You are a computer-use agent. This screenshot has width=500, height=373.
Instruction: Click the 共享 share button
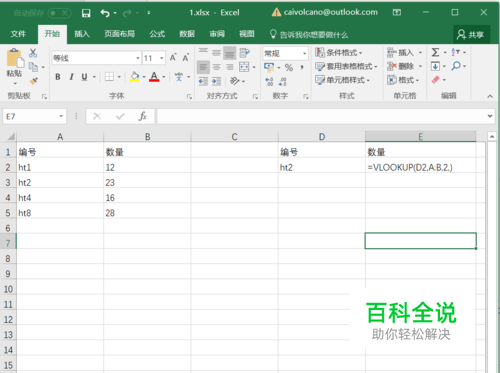click(x=471, y=35)
